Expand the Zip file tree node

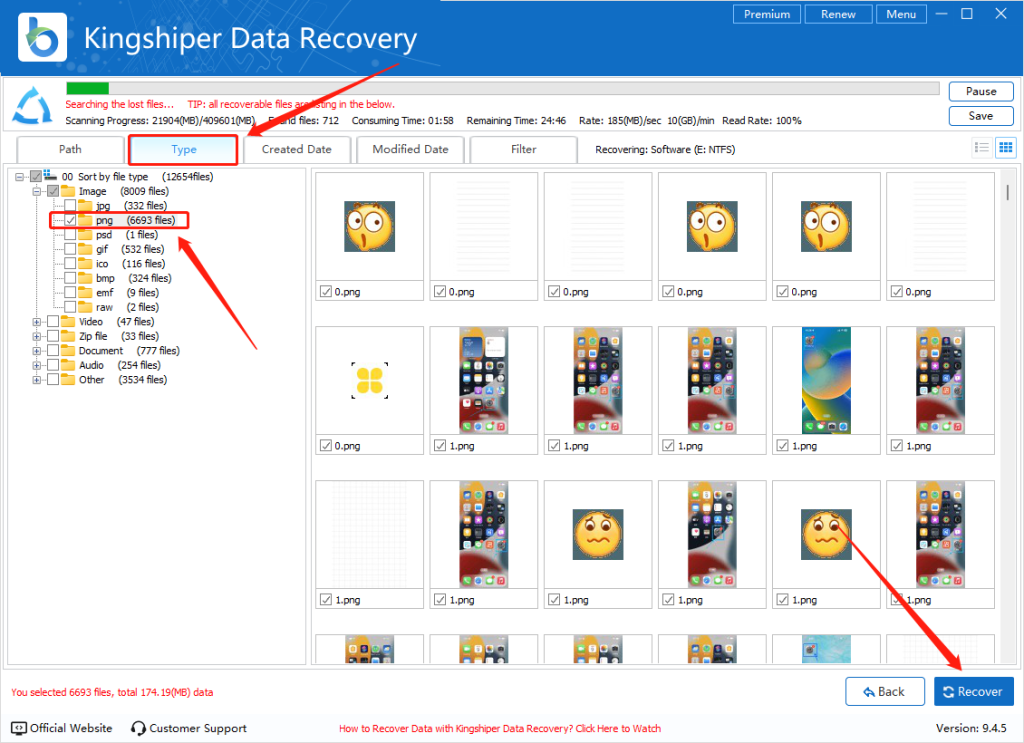coord(37,336)
